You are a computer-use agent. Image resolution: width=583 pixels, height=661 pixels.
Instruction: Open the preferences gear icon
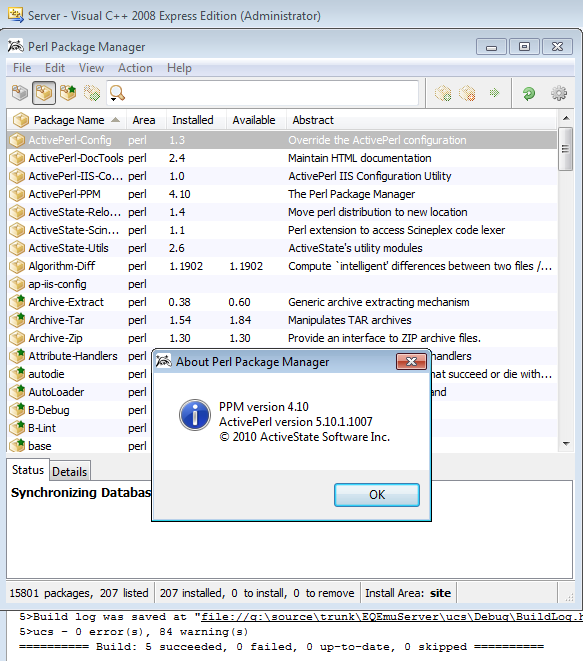click(x=559, y=93)
